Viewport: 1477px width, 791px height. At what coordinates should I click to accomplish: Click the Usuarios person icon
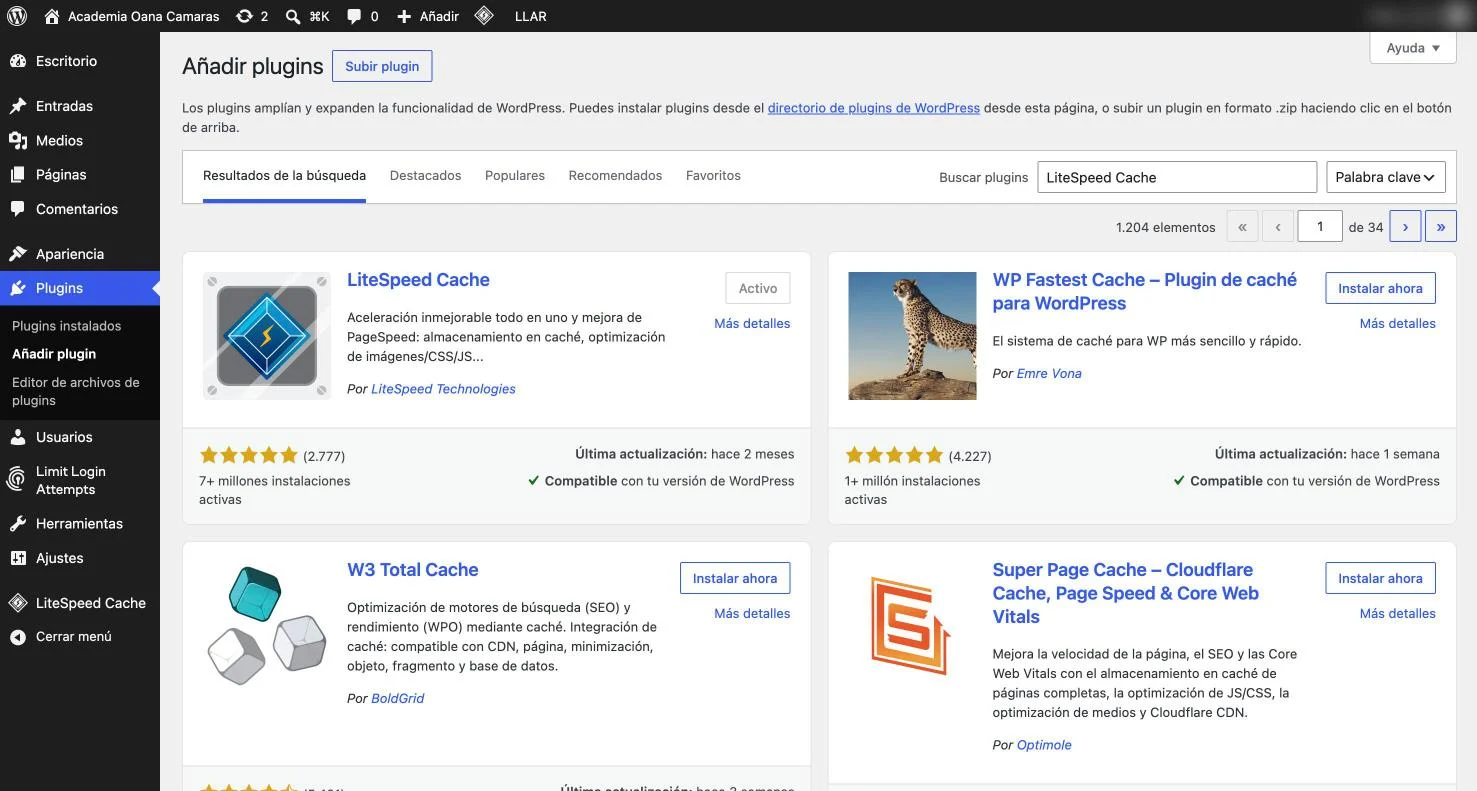(x=18, y=437)
